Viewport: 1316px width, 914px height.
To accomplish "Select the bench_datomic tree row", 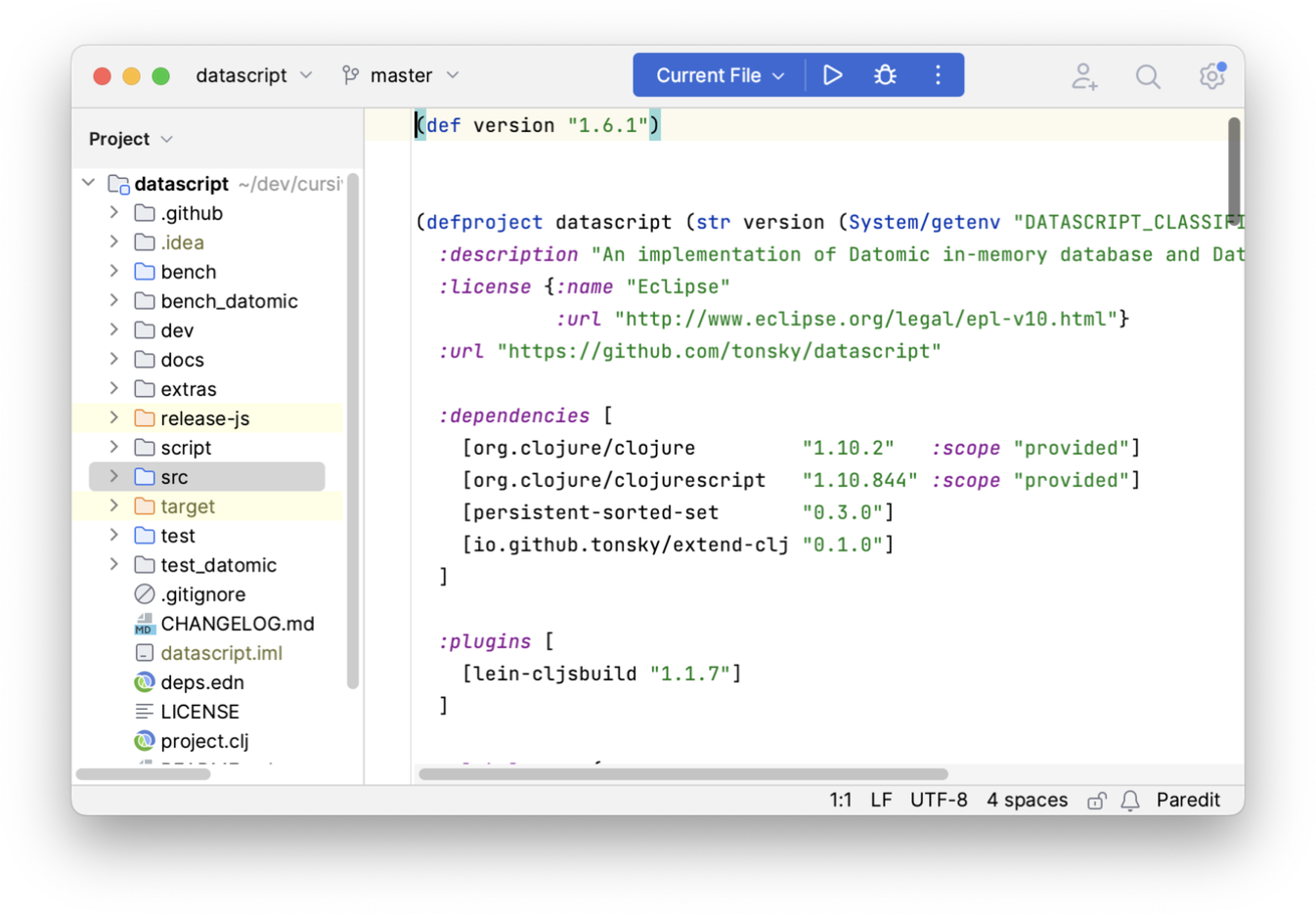I will pos(207,301).
